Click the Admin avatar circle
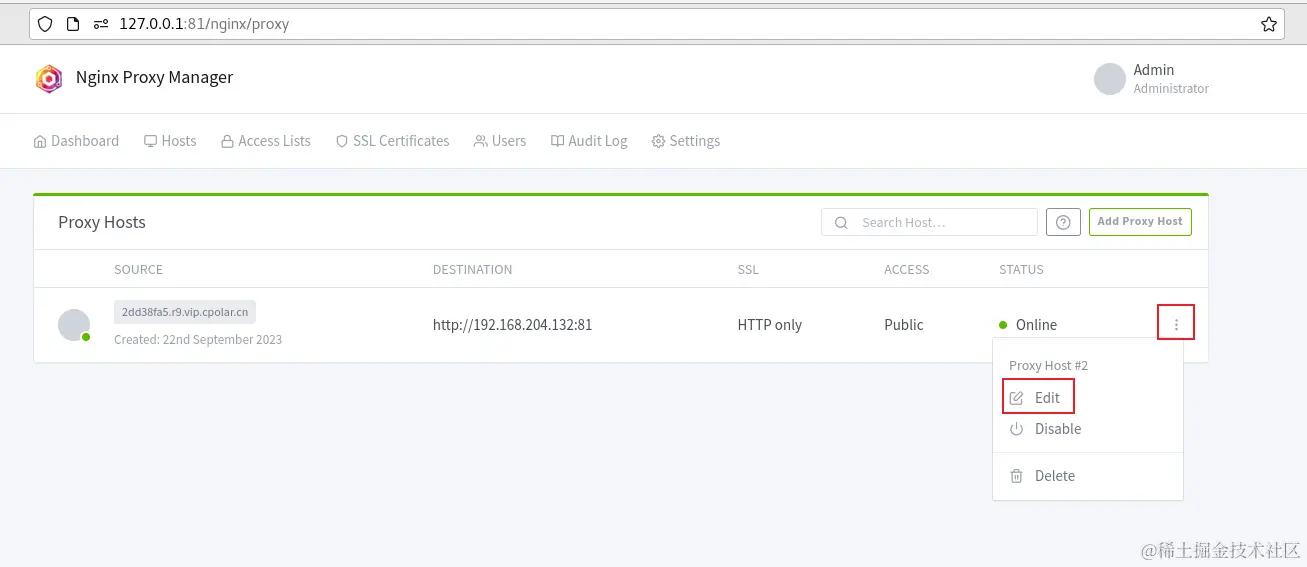1307x567 pixels. [x=1110, y=79]
